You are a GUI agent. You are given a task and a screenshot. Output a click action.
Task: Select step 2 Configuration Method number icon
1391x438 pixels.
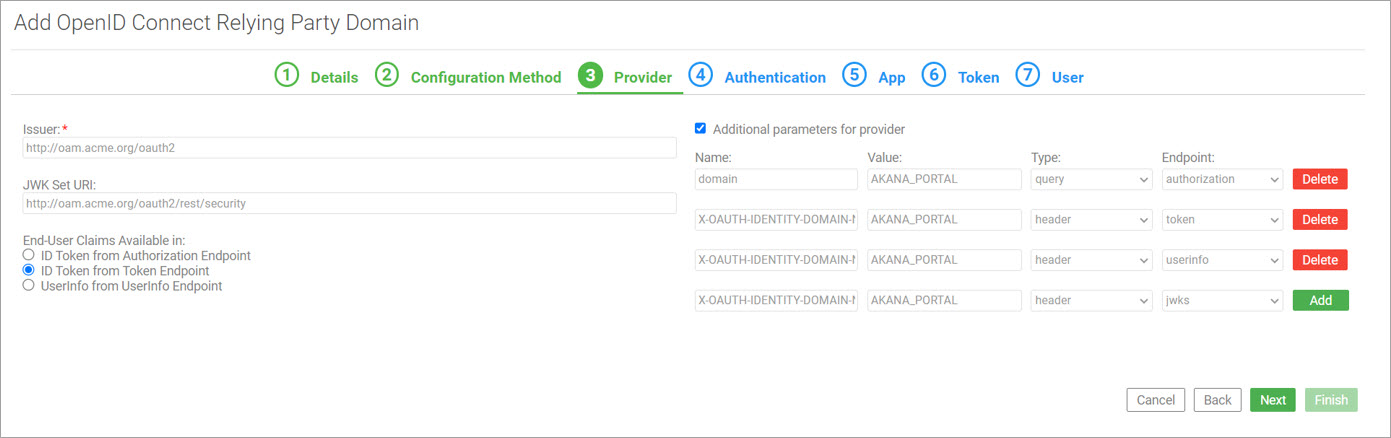pyautogui.click(x=387, y=75)
